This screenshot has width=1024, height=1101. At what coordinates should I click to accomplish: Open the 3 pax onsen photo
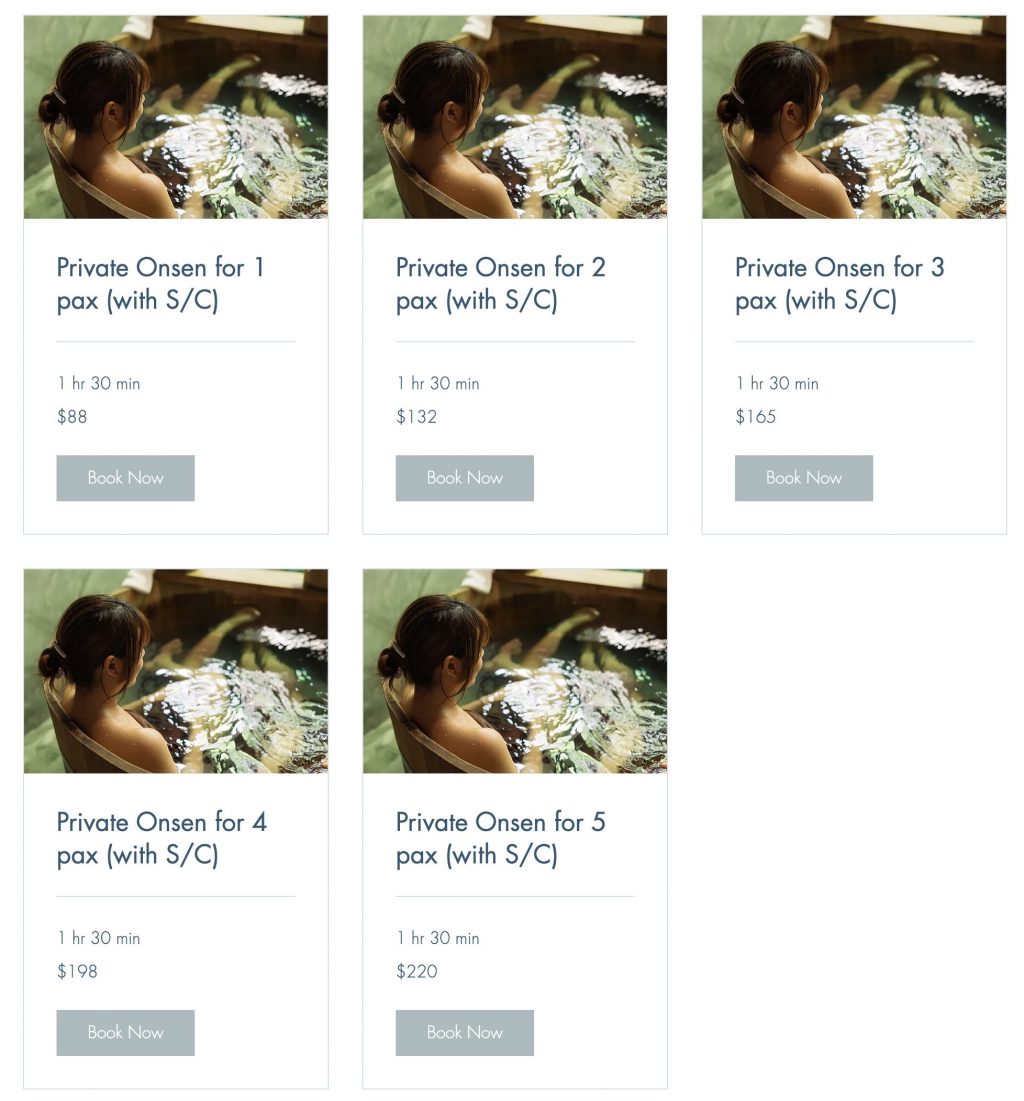click(854, 117)
